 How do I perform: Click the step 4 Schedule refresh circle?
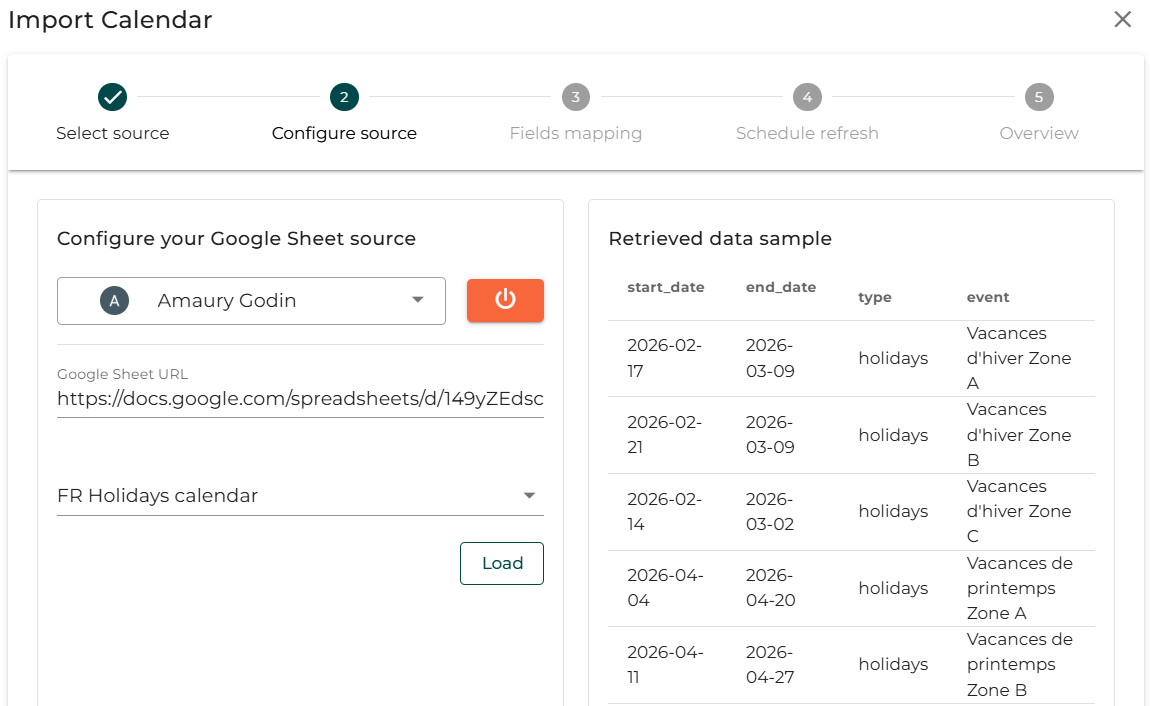tap(807, 97)
